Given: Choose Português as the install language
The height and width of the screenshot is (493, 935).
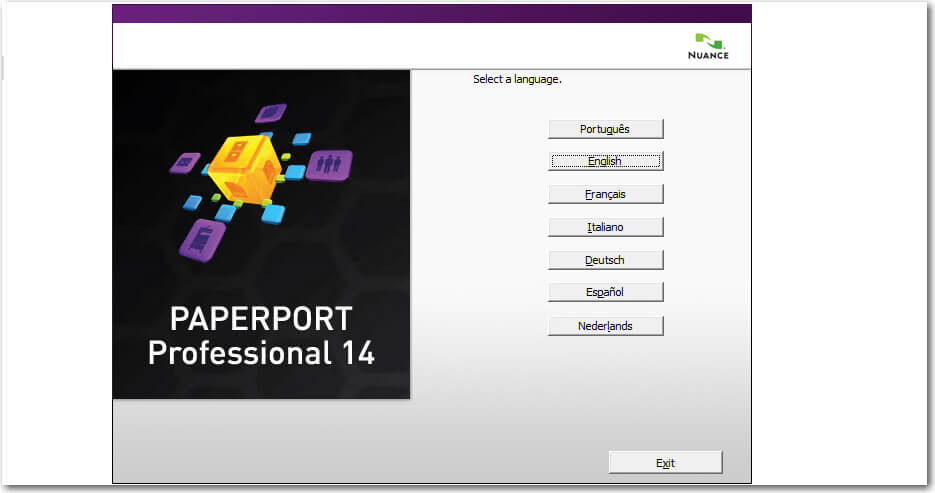Looking at the screenshot, I should [605, 129].
